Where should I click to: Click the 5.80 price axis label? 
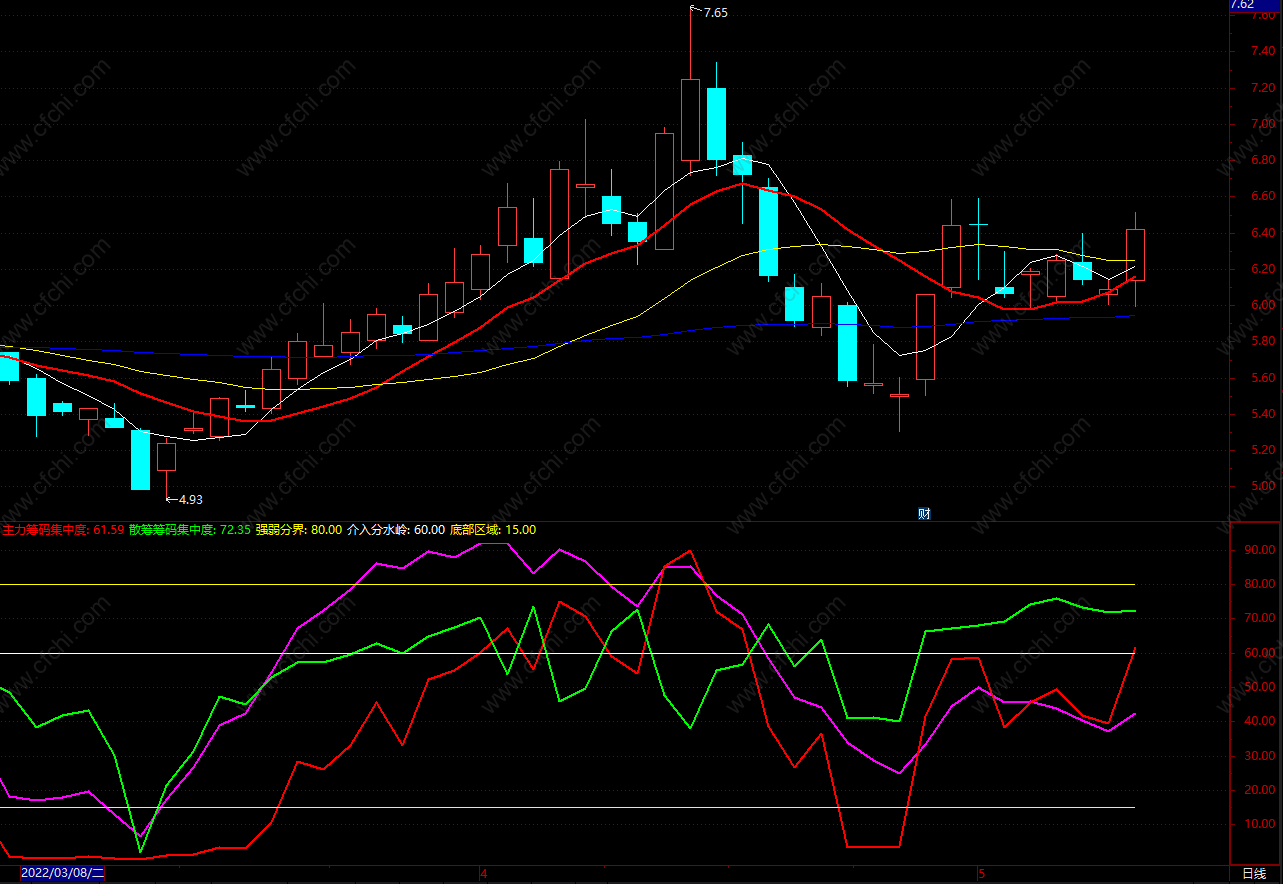pyautogui.click(x=1263, y=342)
